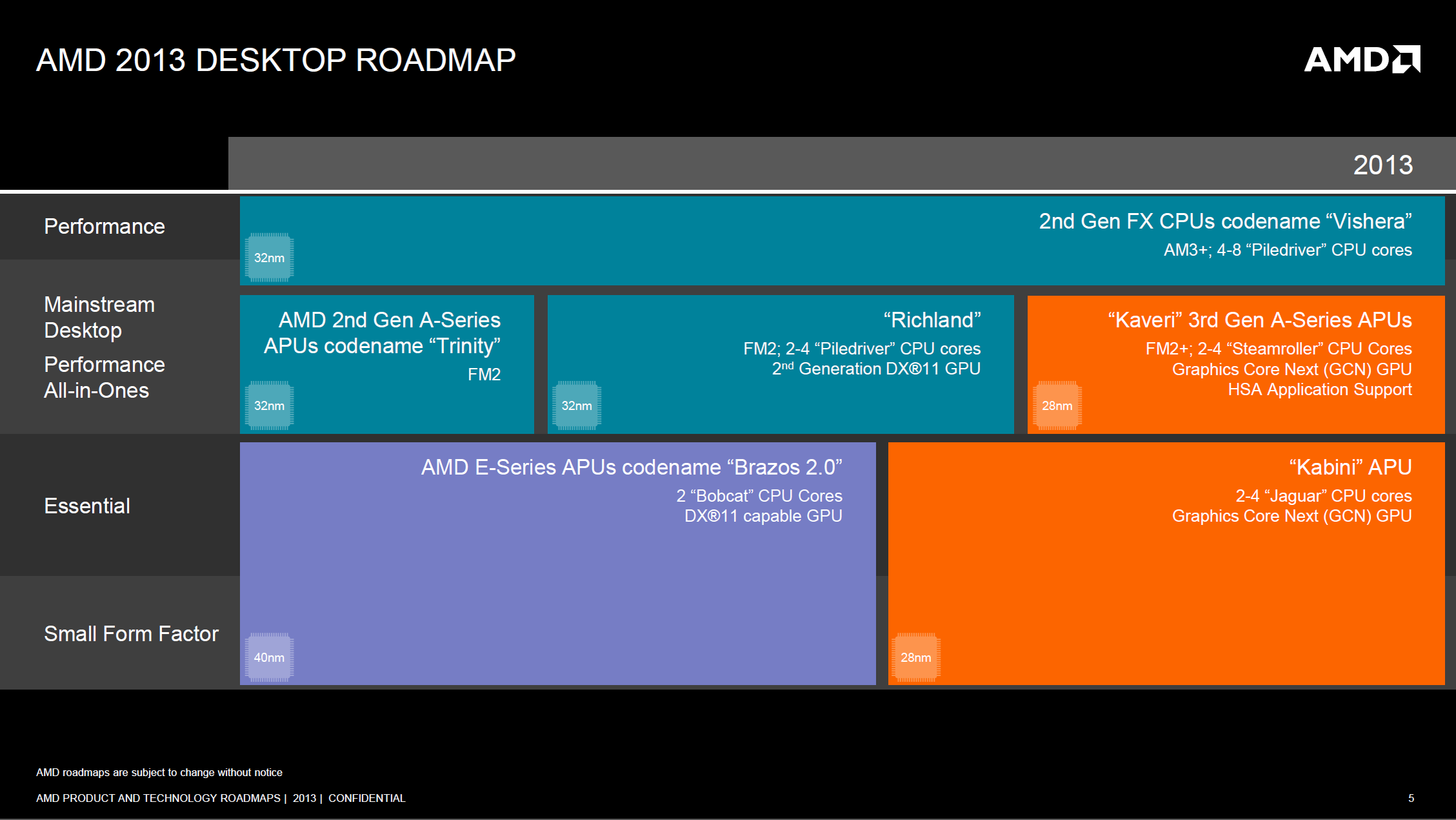Click "Kaveri" 3rd Gen A-Series APUs heading
Image resolution: width=1456 pixels, height=820 pixels.
coord(1259,320)
